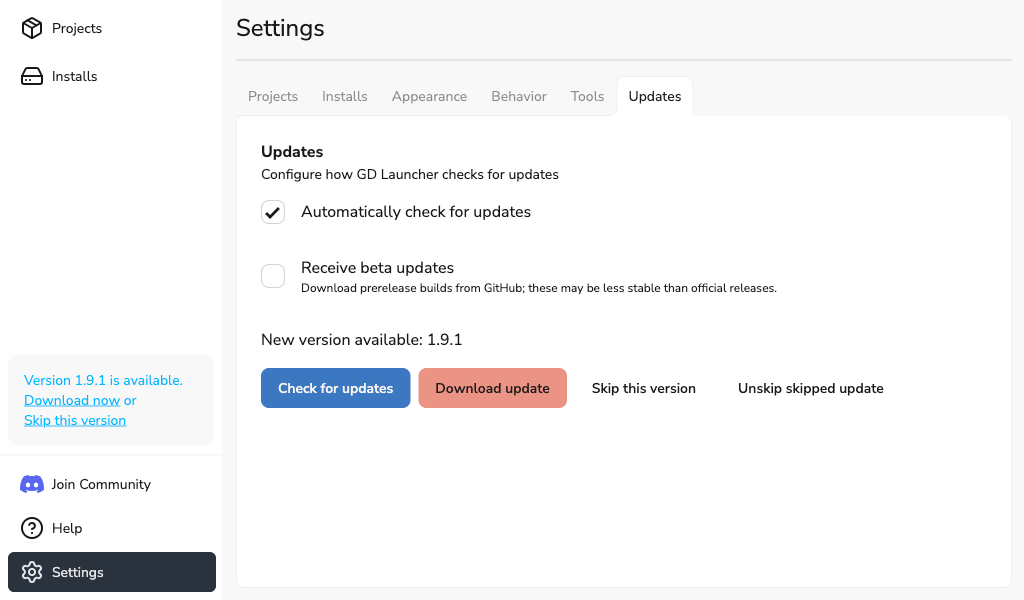The height and width of the screenshot is (600, 1024).
Task: Open the Tools tab
Action: pyautogui.click(x=587, y=96)
